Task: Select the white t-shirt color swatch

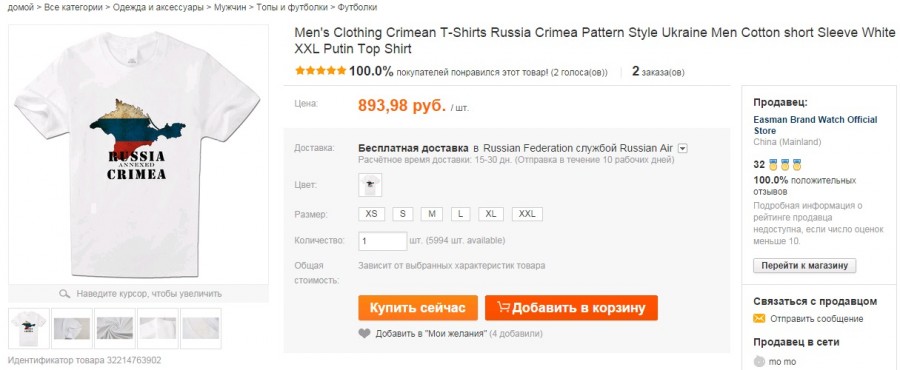Action: [370, 185]
